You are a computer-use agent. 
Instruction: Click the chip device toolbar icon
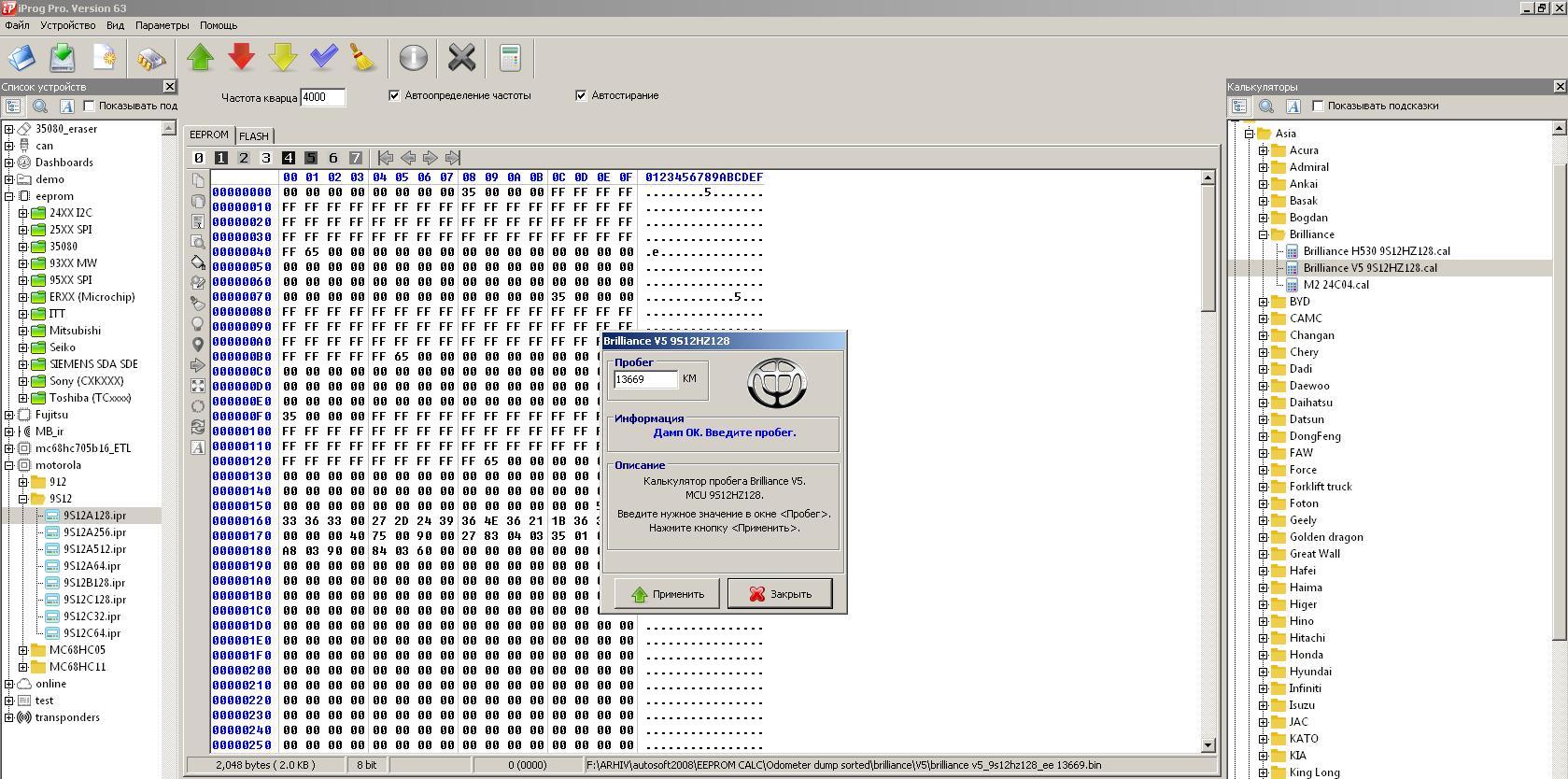click(x=151, y=58)
